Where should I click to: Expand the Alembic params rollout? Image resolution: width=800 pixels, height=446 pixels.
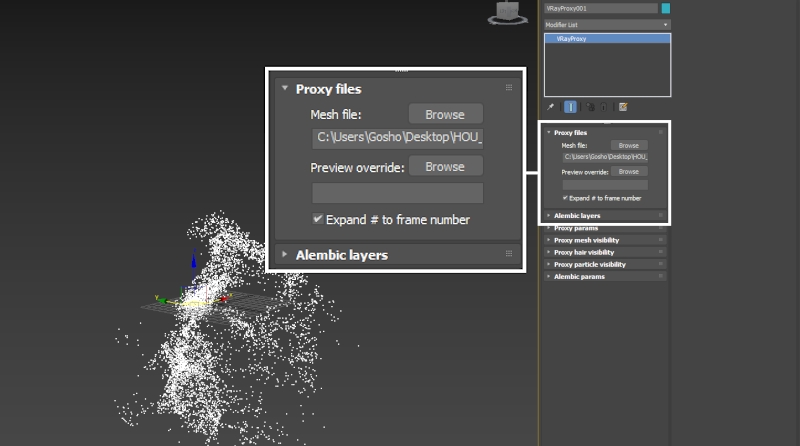point(579,276)
